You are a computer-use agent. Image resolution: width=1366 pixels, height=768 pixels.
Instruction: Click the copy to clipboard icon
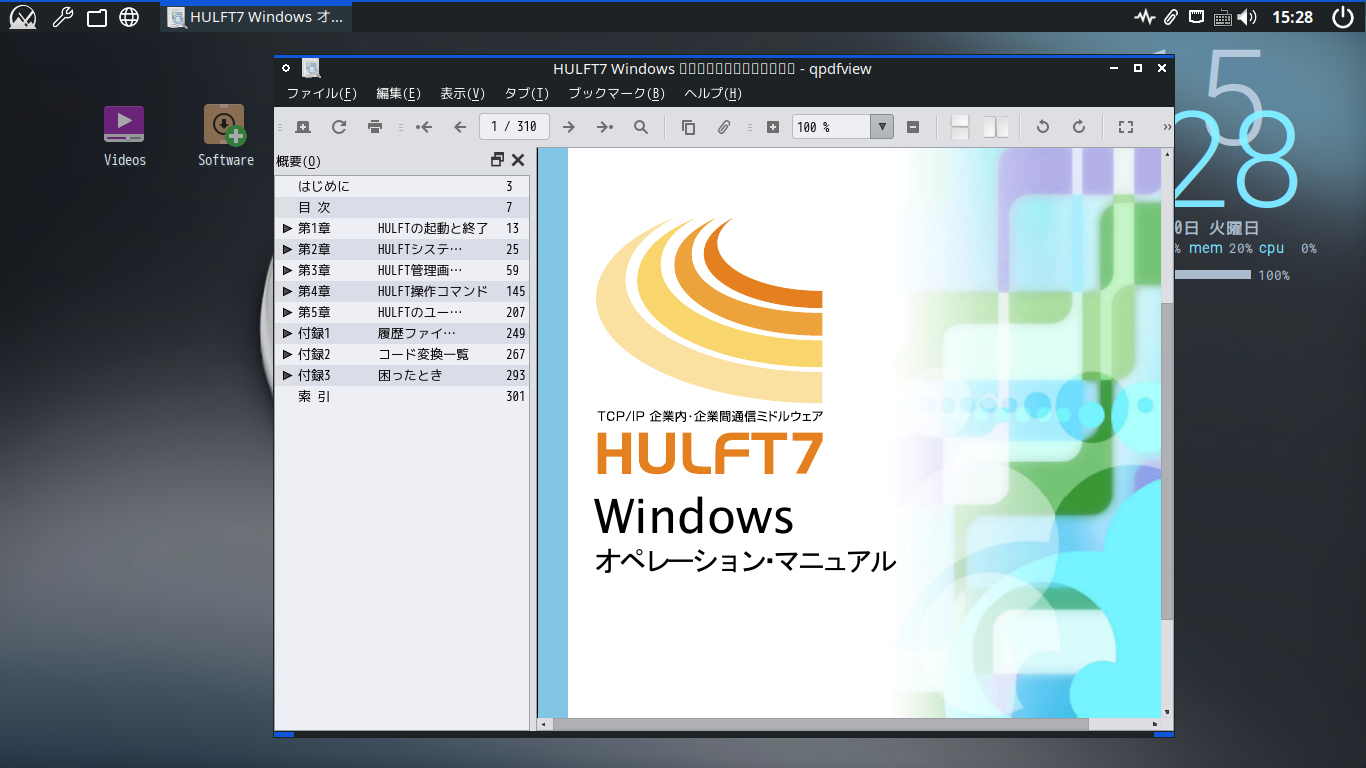[x=688, y=127]
